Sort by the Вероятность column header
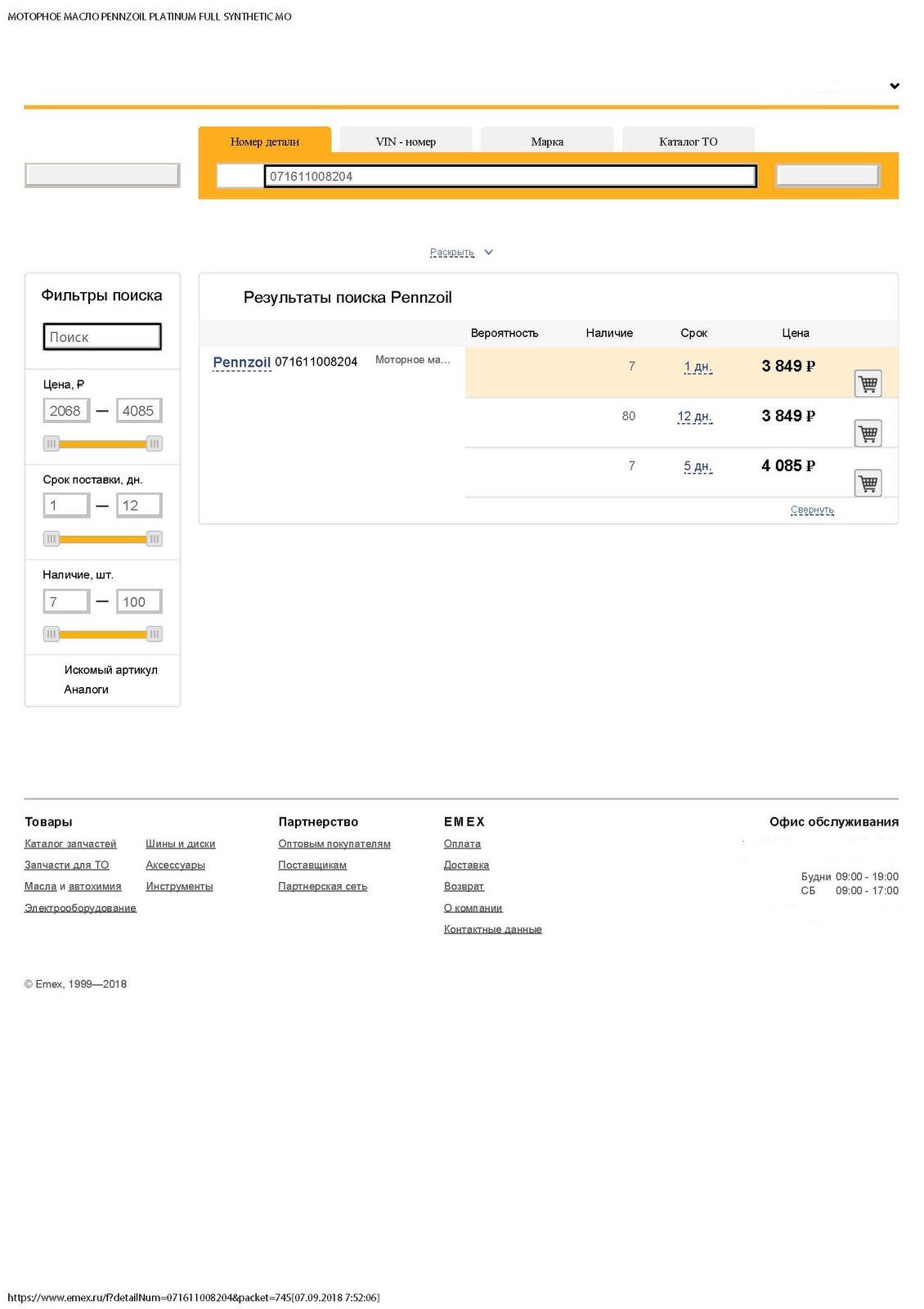The image size is (924, 1309). pos(505,333)
